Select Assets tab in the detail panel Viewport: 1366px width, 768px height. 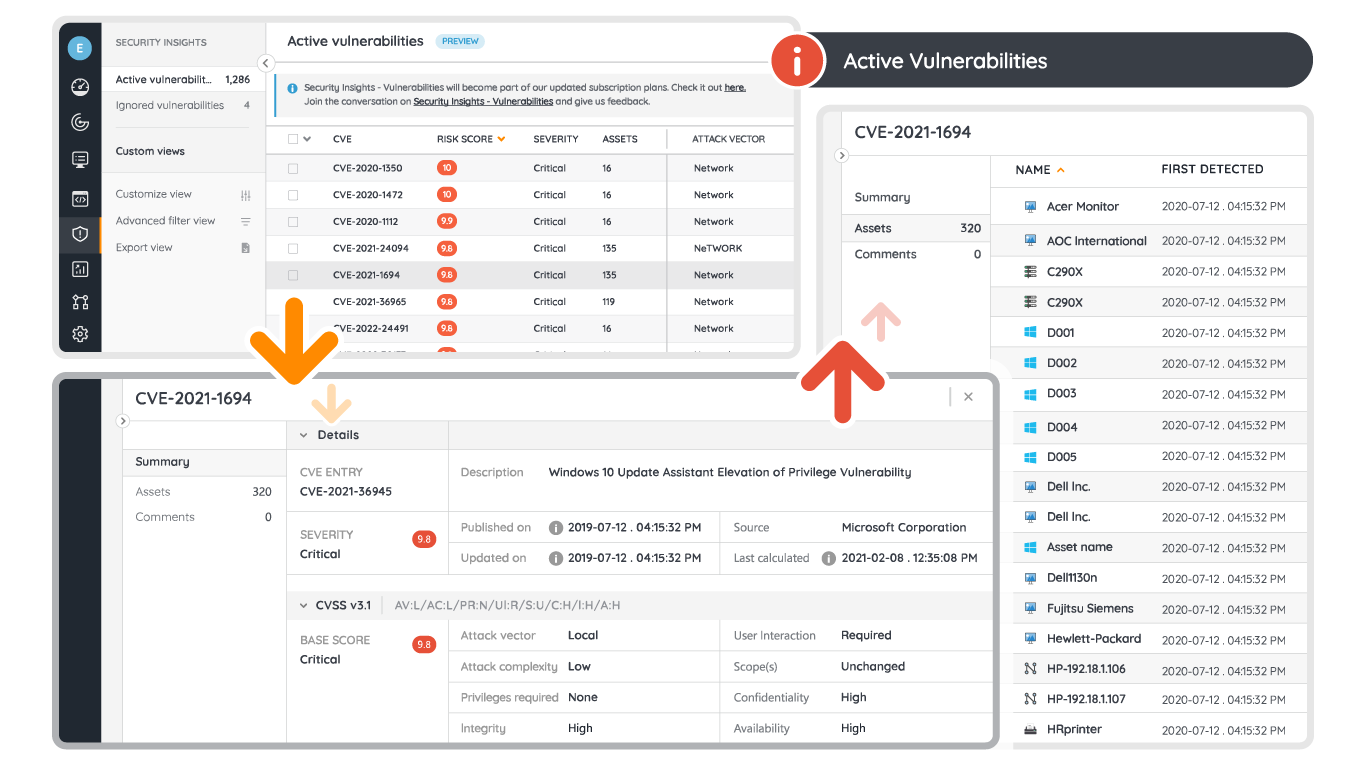[204, 492]
